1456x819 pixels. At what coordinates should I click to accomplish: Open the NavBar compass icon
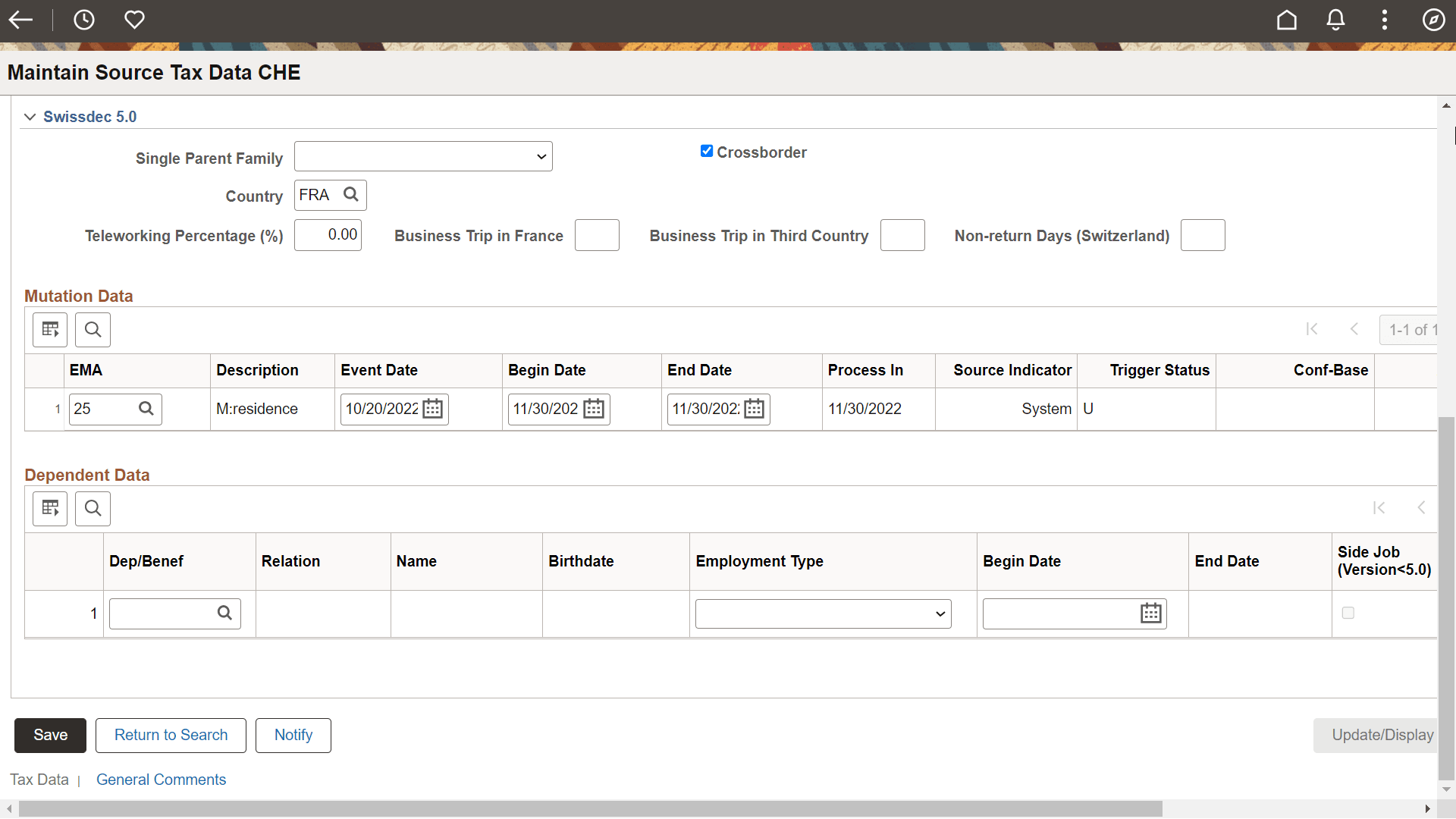1432,20
